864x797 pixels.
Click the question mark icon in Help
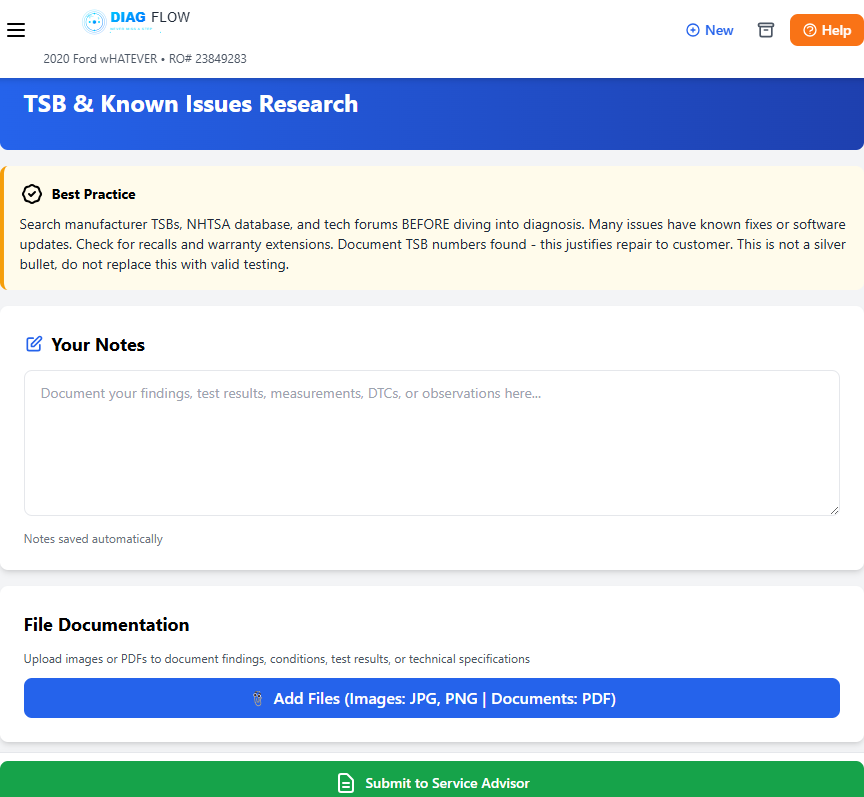point(810,31)
